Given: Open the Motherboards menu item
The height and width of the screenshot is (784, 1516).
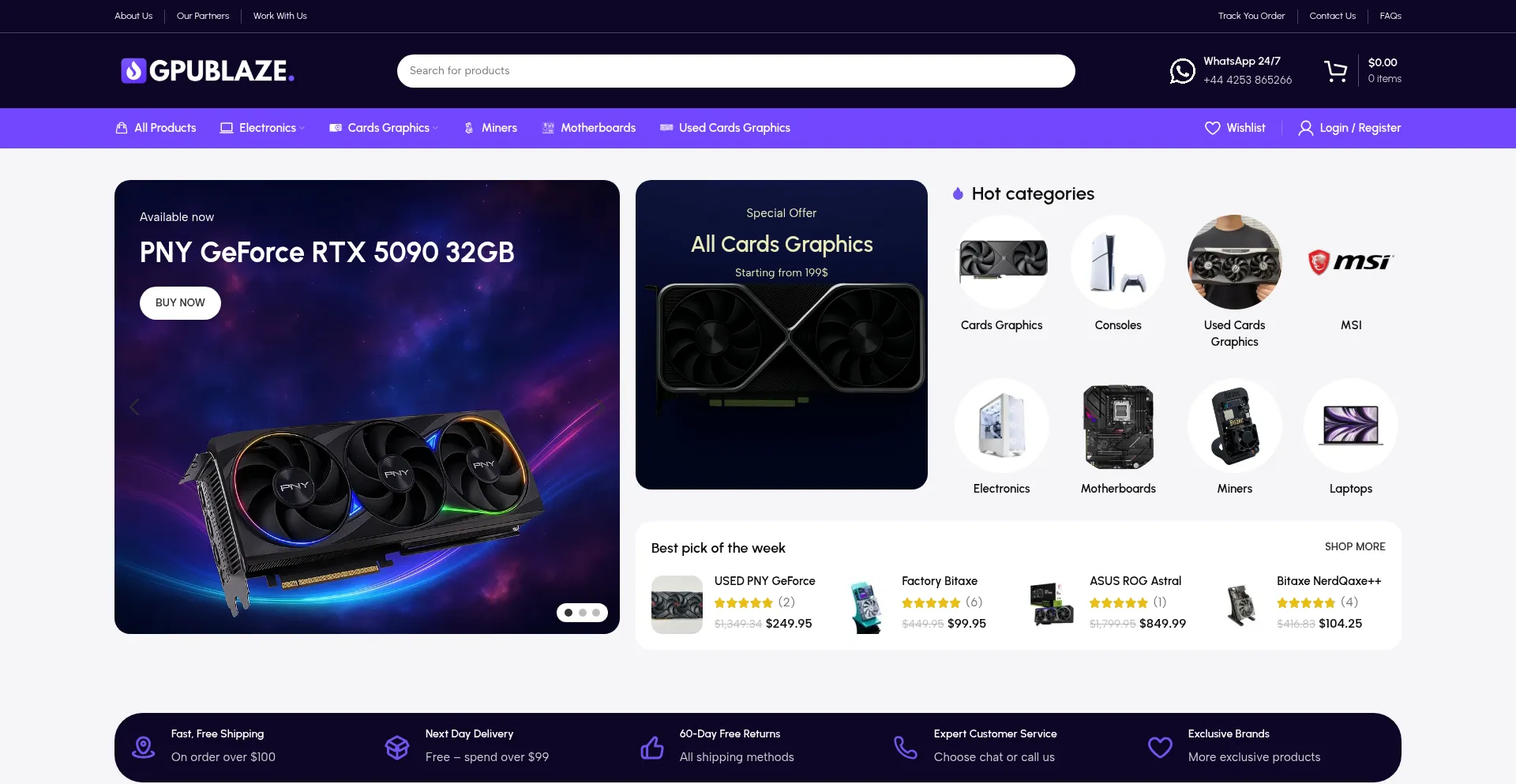Looking at the screenshot, I should click(x=589, y=128).
